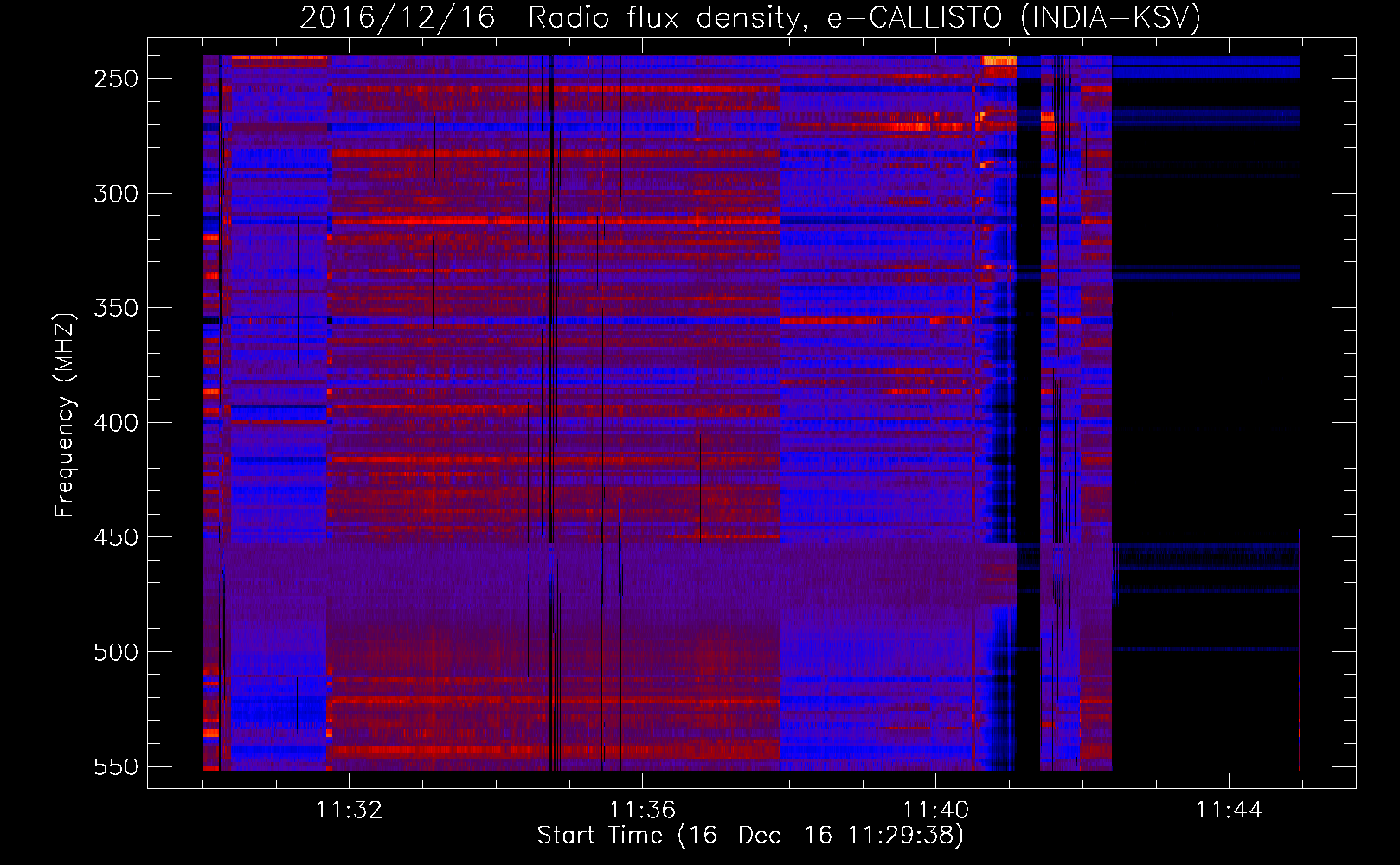The image size is (1400, 865).
Task: Click the 'Frequency (MHZ)' y-axis label
Action: (65, 414)
